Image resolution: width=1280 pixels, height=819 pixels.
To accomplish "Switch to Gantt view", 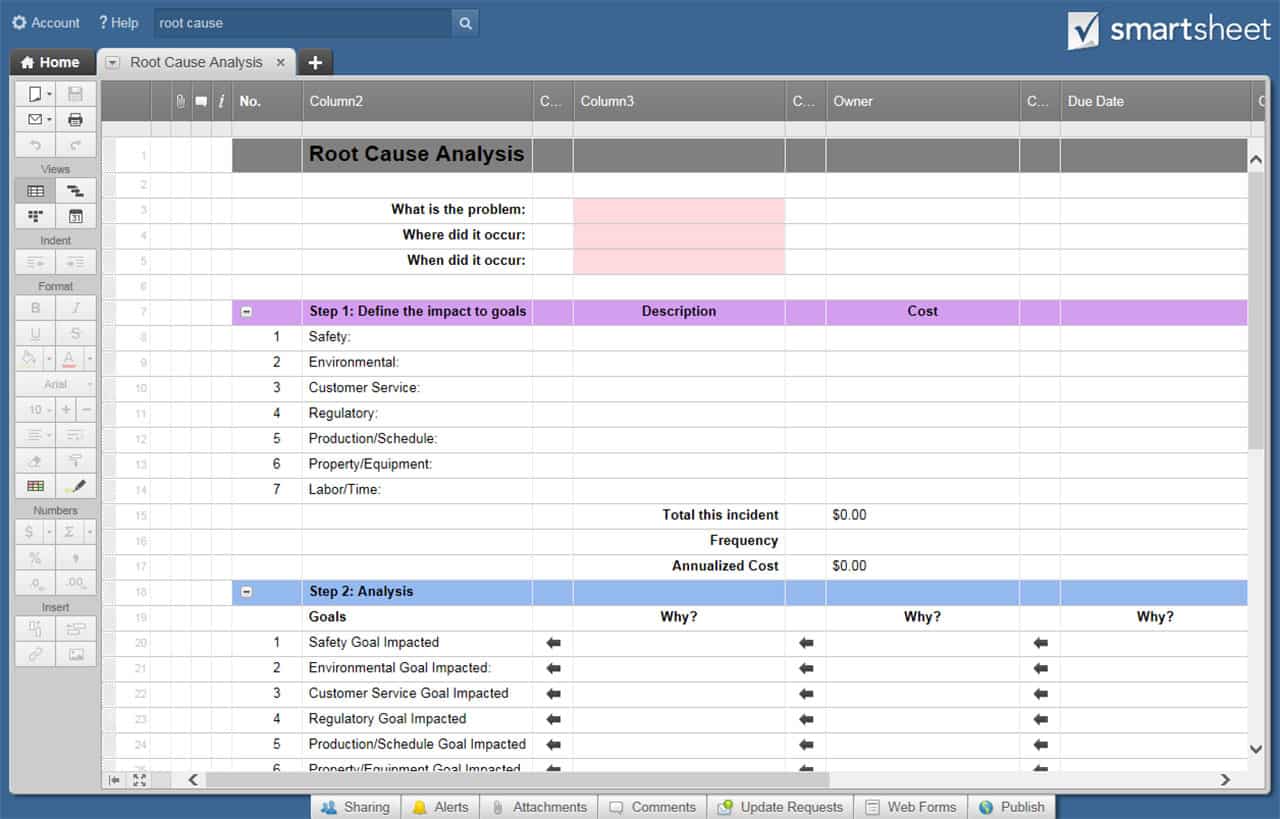I will coord(75,191).
